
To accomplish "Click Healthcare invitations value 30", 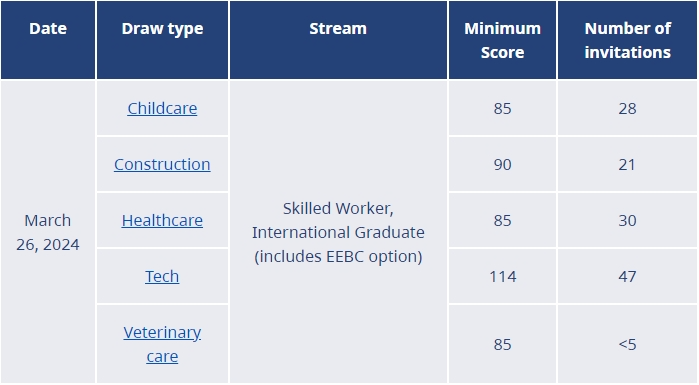I will tap(627, 221).
